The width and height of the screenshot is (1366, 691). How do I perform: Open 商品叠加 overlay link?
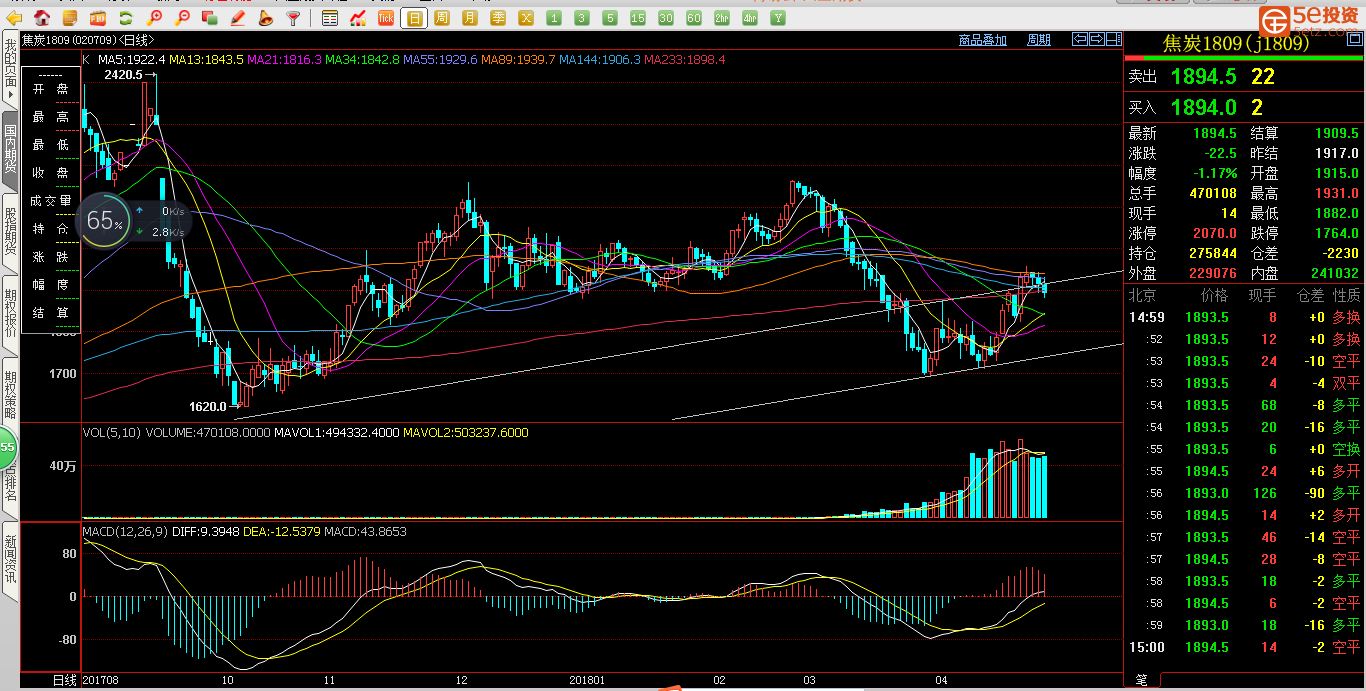[982, 40]
